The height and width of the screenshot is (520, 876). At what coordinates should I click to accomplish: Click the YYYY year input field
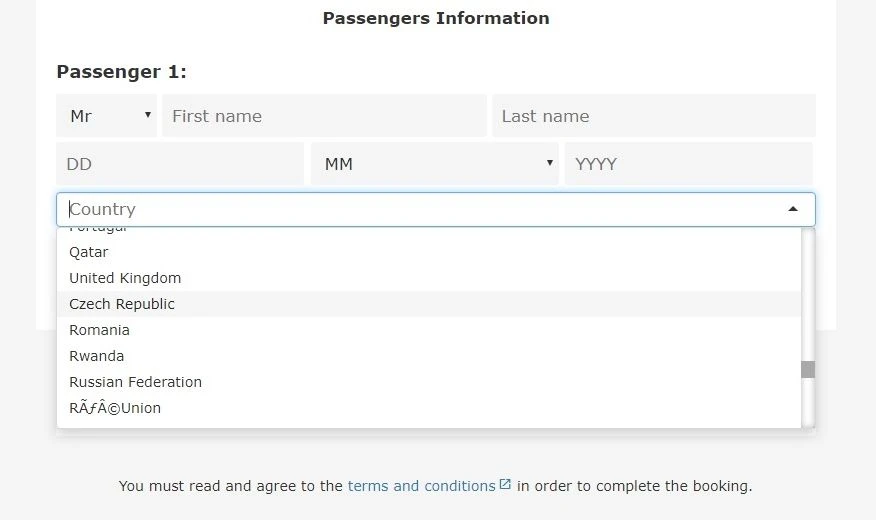pyautogui.click(x=688, y=164)
